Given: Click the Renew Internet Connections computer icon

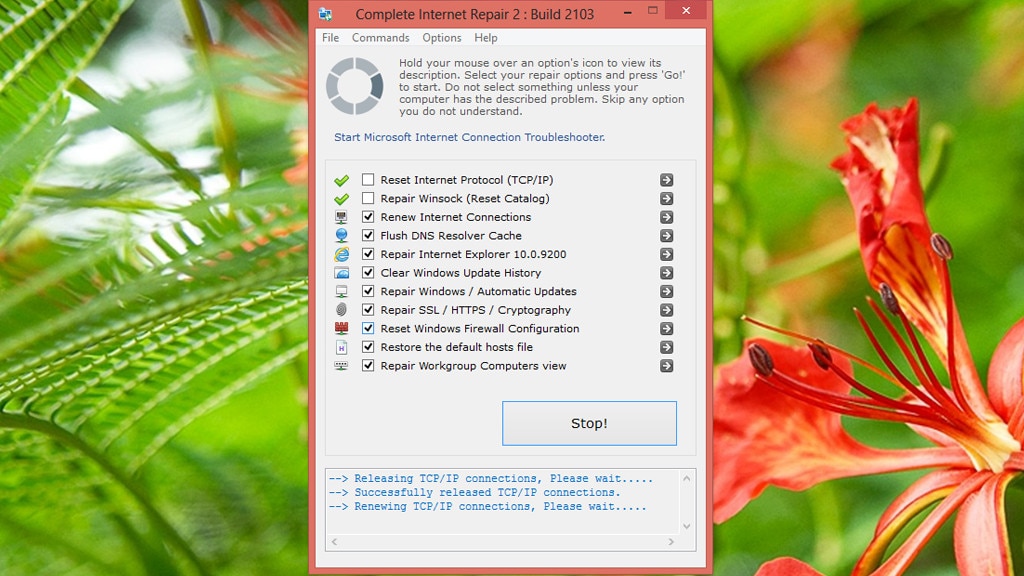Looking at the screenshot, I should (341, 217).
